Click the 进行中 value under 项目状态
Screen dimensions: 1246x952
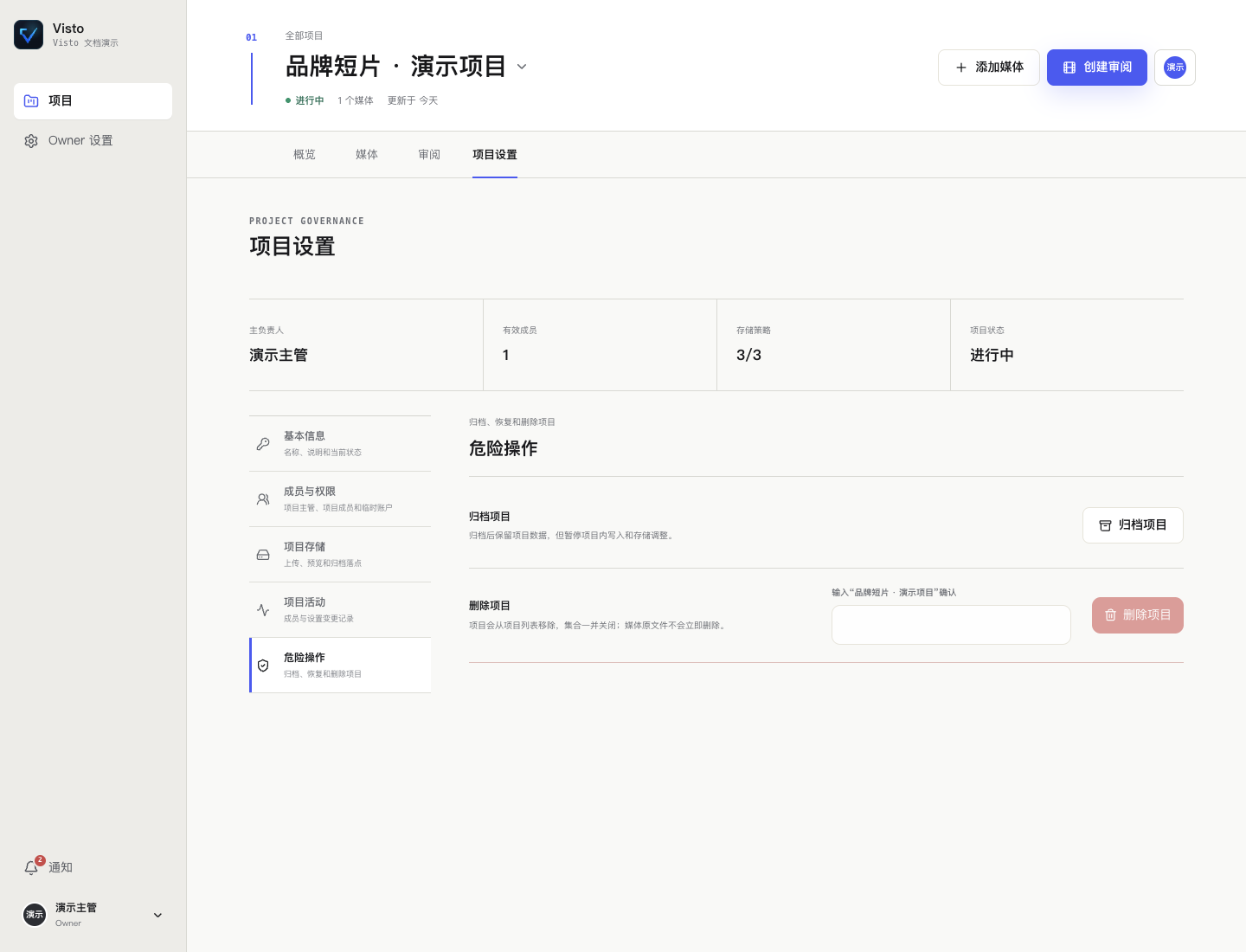pyautogui.click(x=992, y=356)
